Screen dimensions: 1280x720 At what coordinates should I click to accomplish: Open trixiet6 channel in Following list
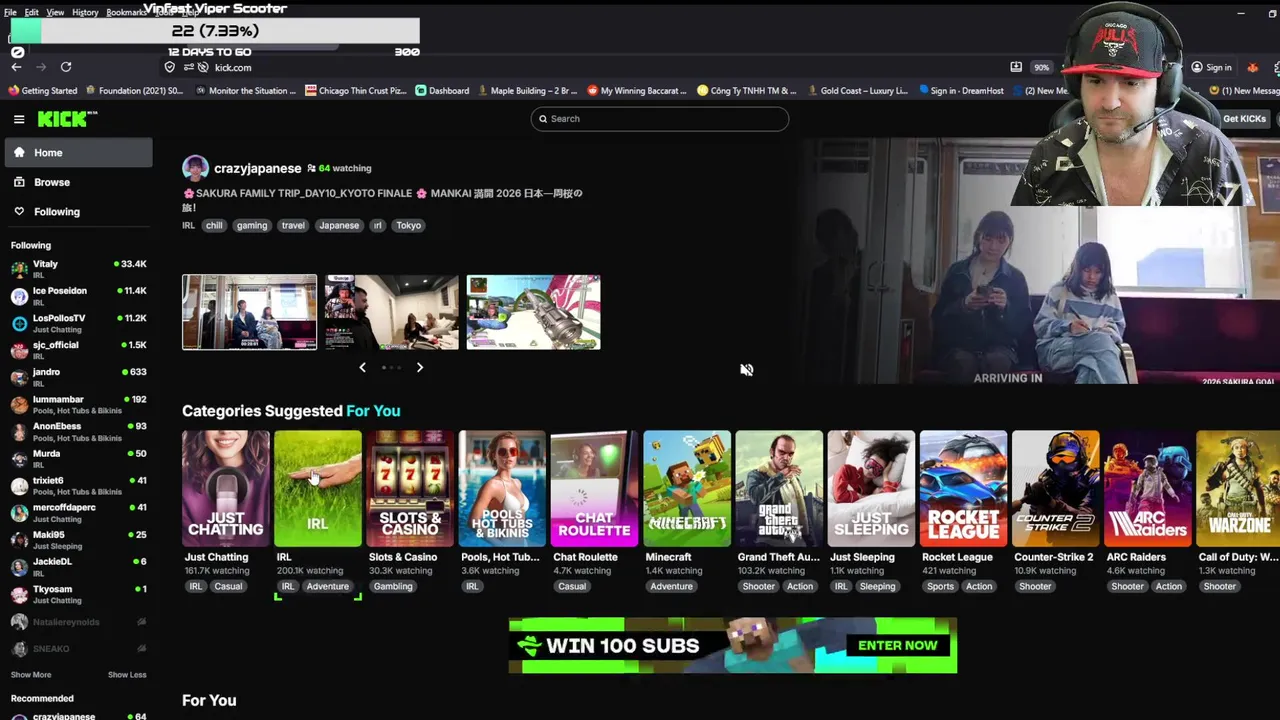pyautogui.click(x=79, y=485)
